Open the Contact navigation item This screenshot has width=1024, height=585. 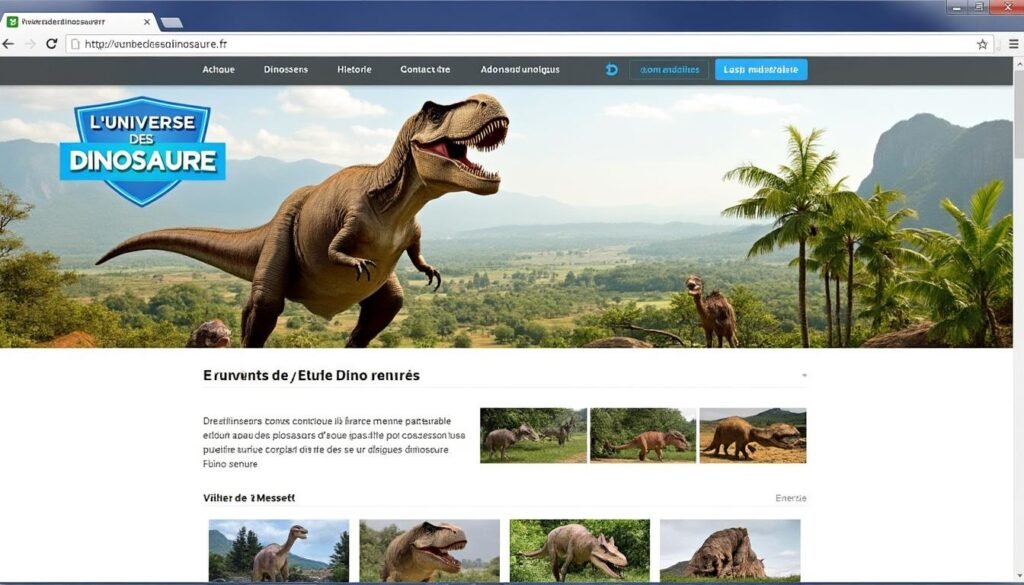pyautogui.click(x=425, y=69)
